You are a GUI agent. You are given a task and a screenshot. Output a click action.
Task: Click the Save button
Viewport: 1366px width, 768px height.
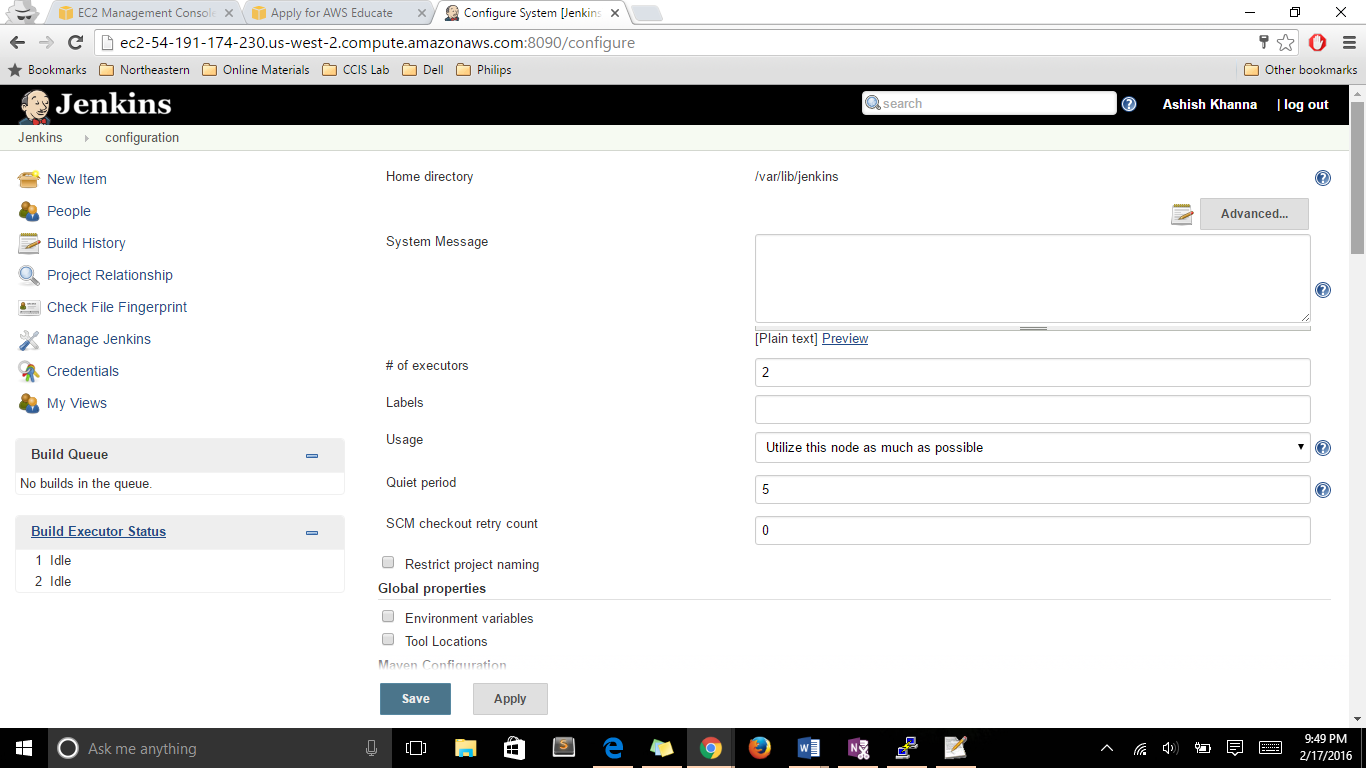click(415, 699)
